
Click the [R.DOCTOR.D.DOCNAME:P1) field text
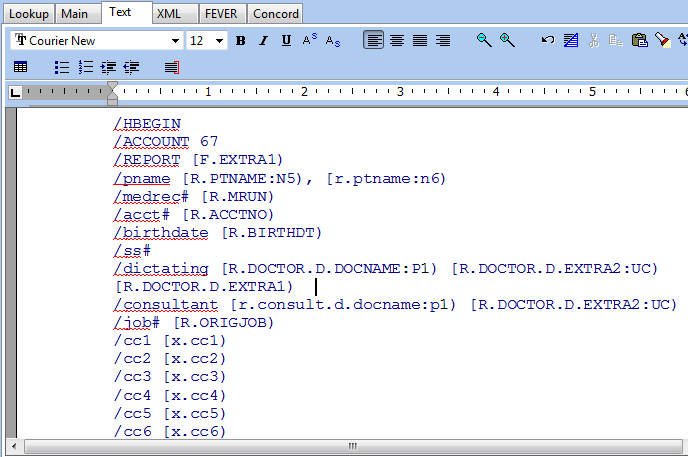tap(329, 268)
